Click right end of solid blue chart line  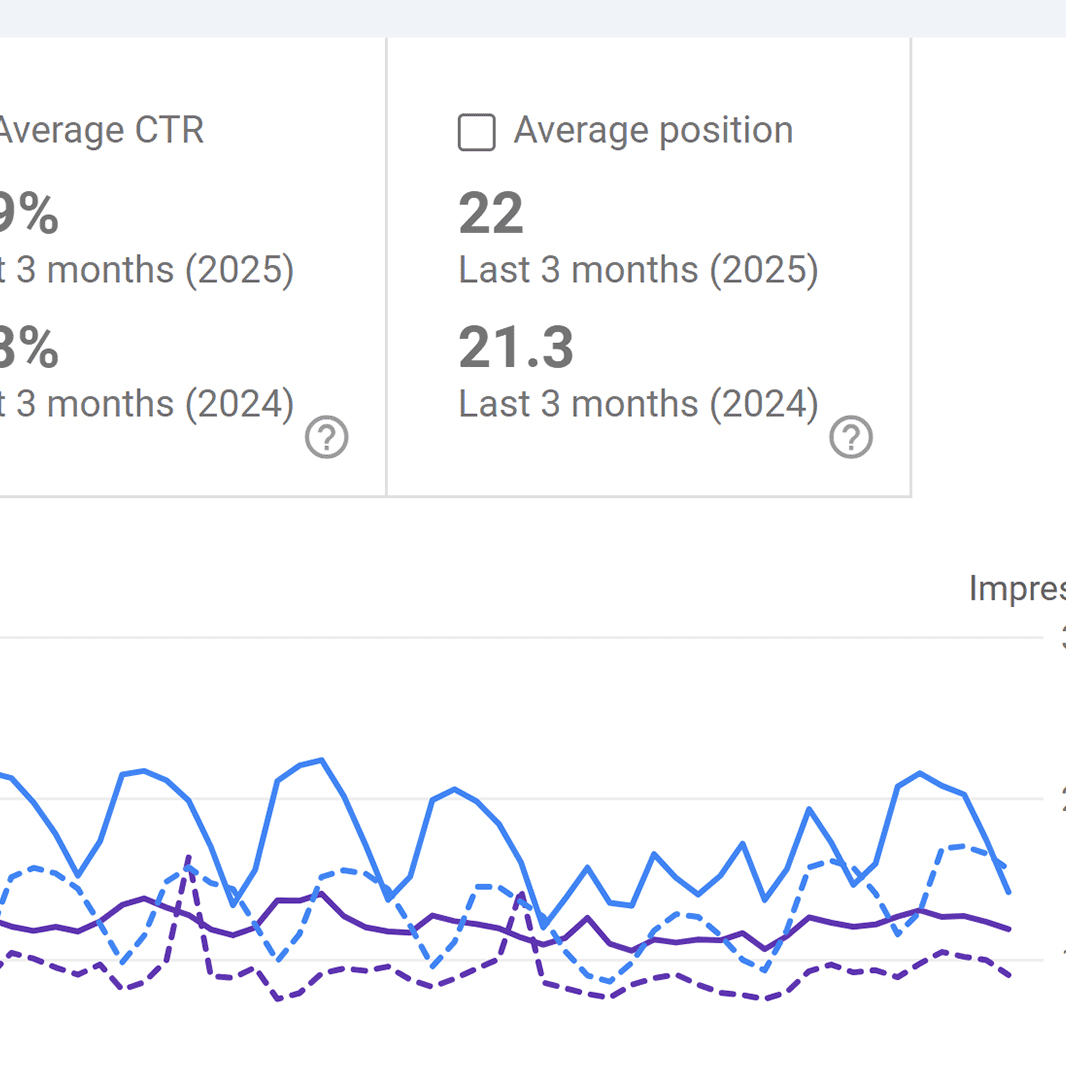click(x=1009, y=890)
